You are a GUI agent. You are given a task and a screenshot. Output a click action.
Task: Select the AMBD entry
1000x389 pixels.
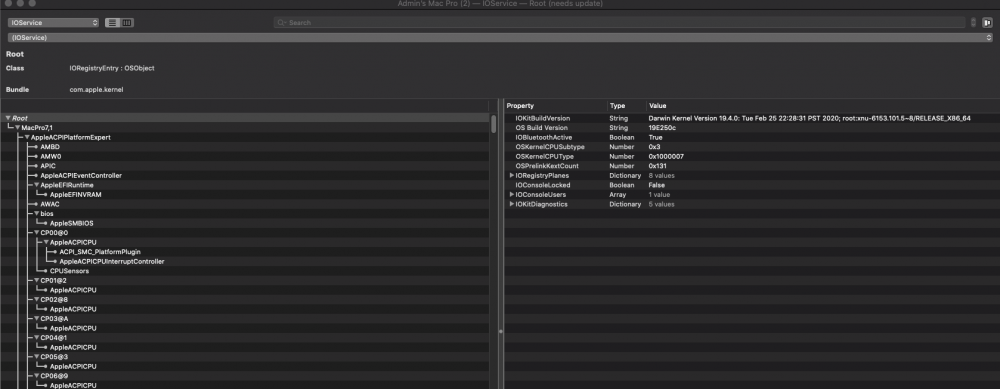click(50, 147)
